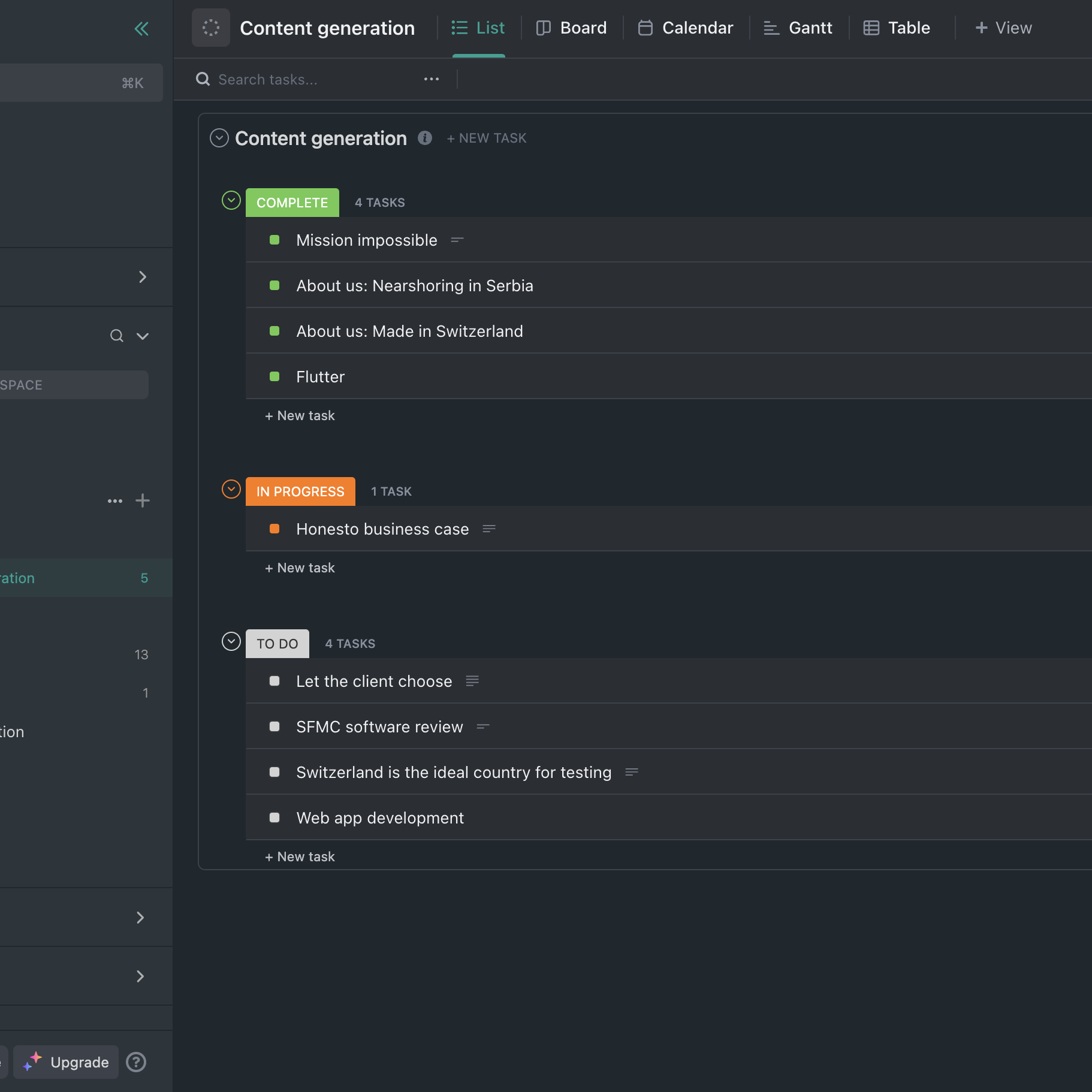Open the About us: Made in Switzerland task
The image size is (1092, 1092).
pos(409,331)
